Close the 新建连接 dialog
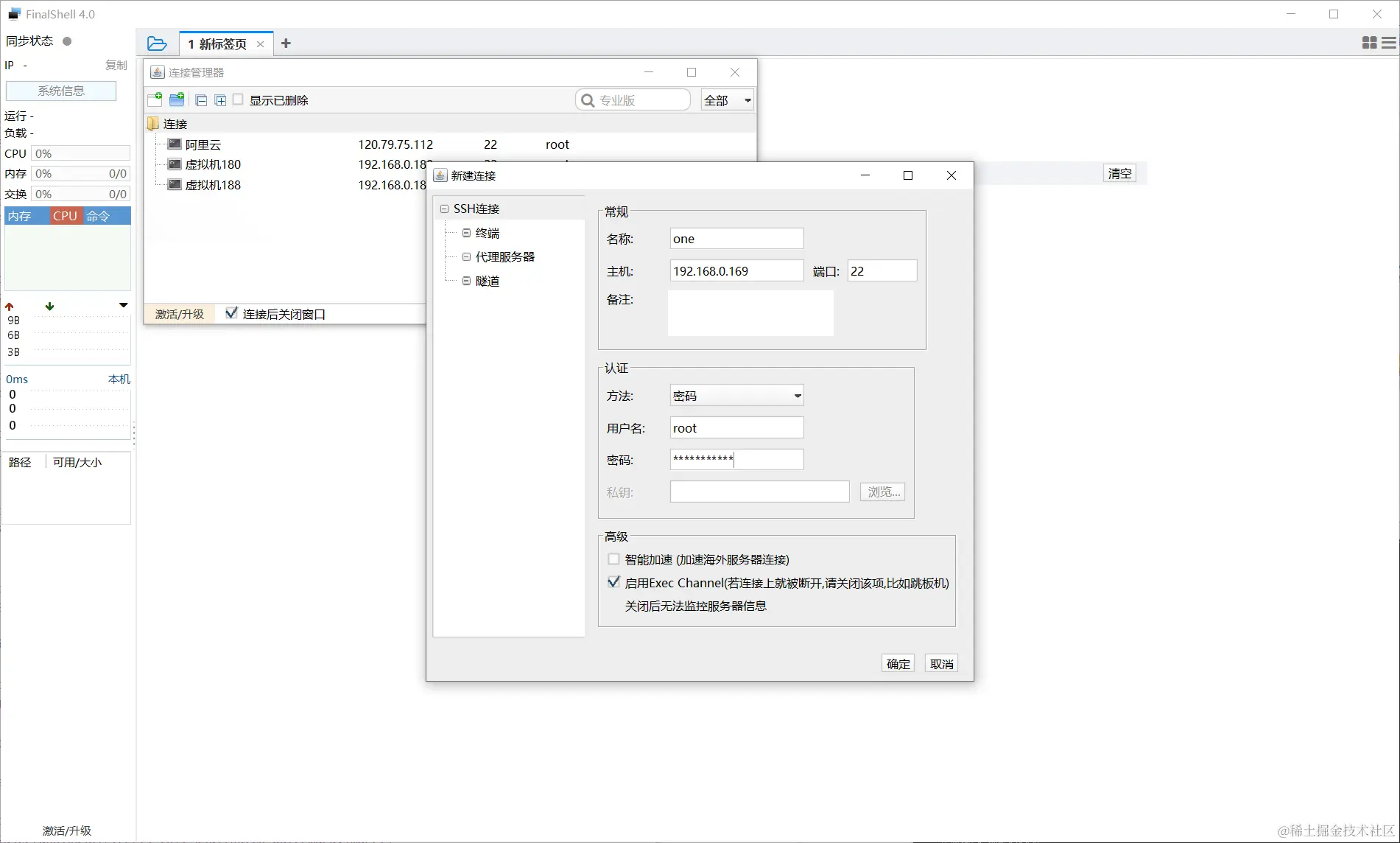 (x=951, y=175)
